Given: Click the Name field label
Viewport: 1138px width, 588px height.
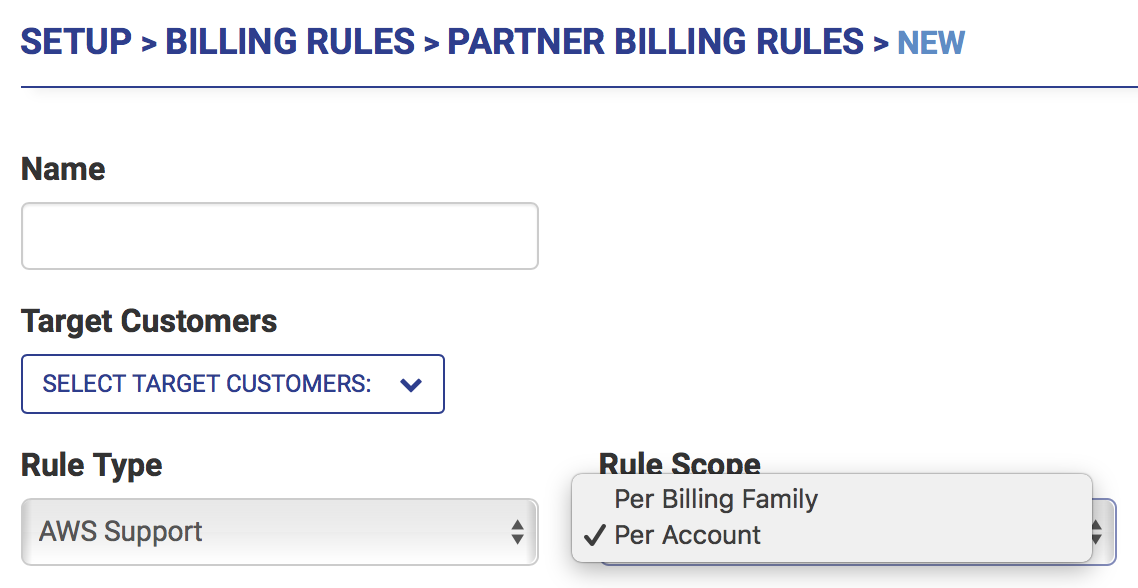Looking at the screenshot, I should point(63,169).
